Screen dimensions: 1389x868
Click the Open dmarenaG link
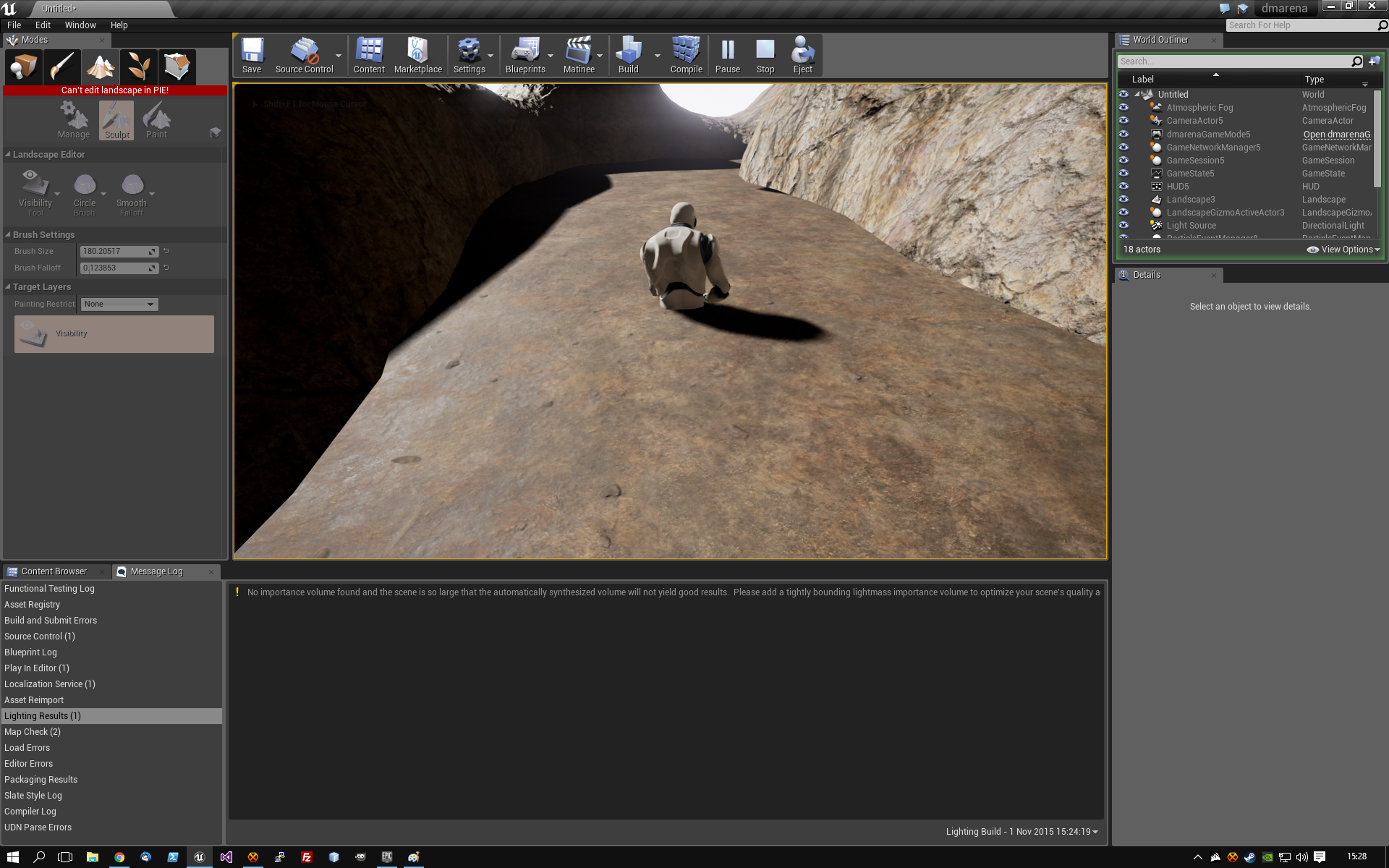coord(1337,135)
